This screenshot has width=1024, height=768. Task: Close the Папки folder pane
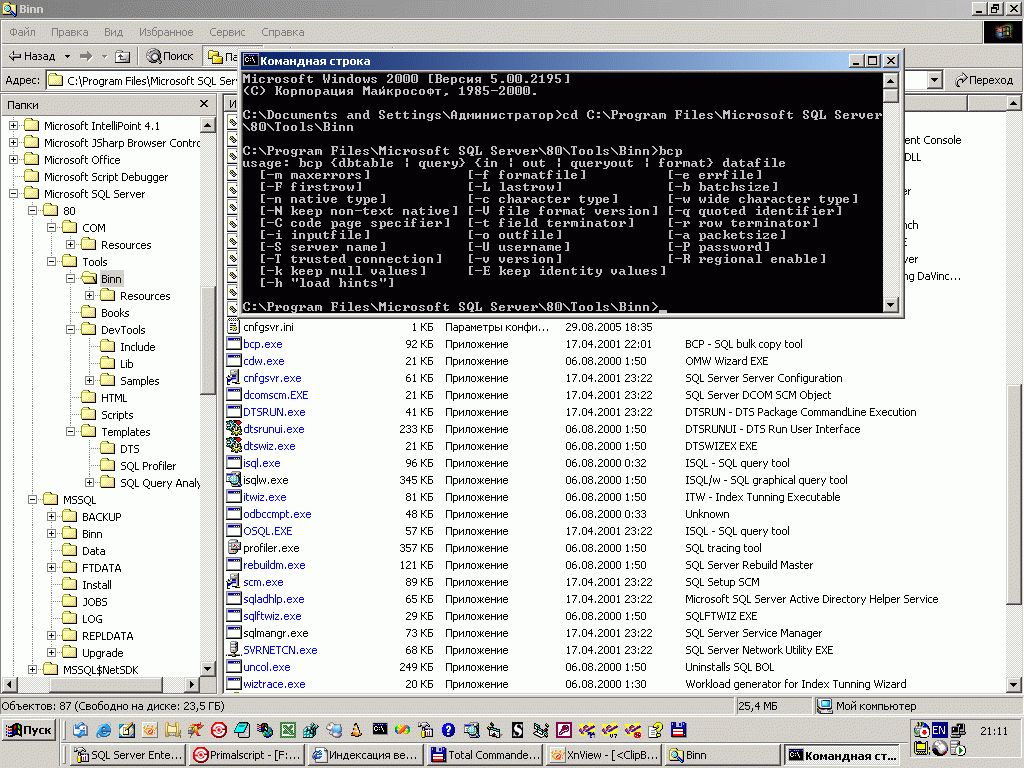coord(204,104)
